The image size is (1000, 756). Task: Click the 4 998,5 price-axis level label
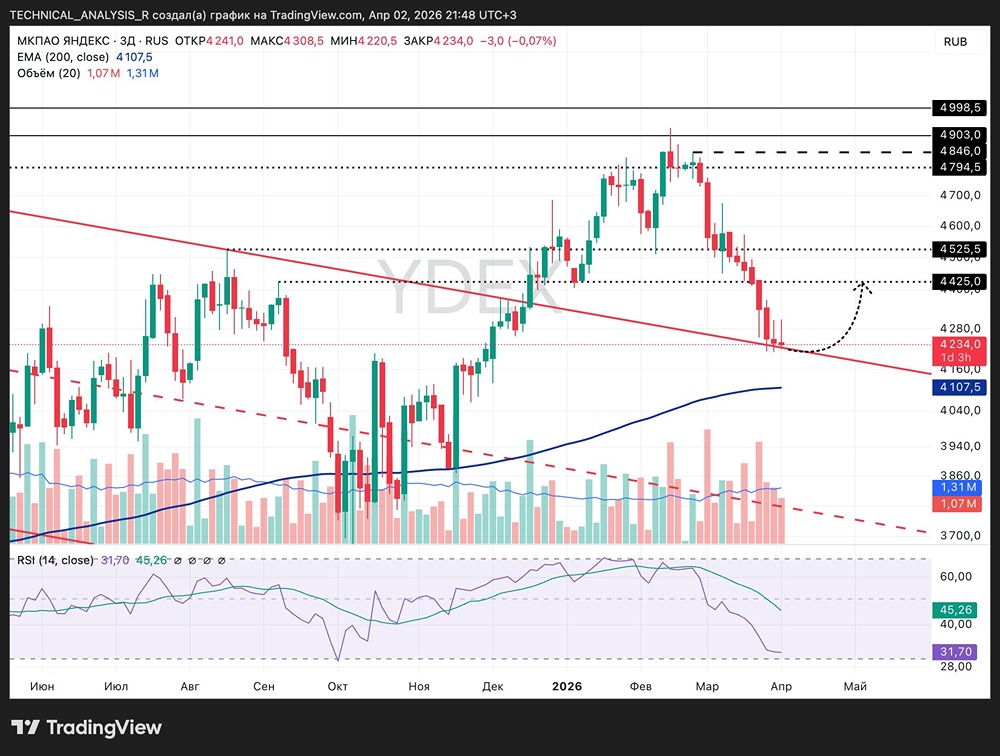959,108
